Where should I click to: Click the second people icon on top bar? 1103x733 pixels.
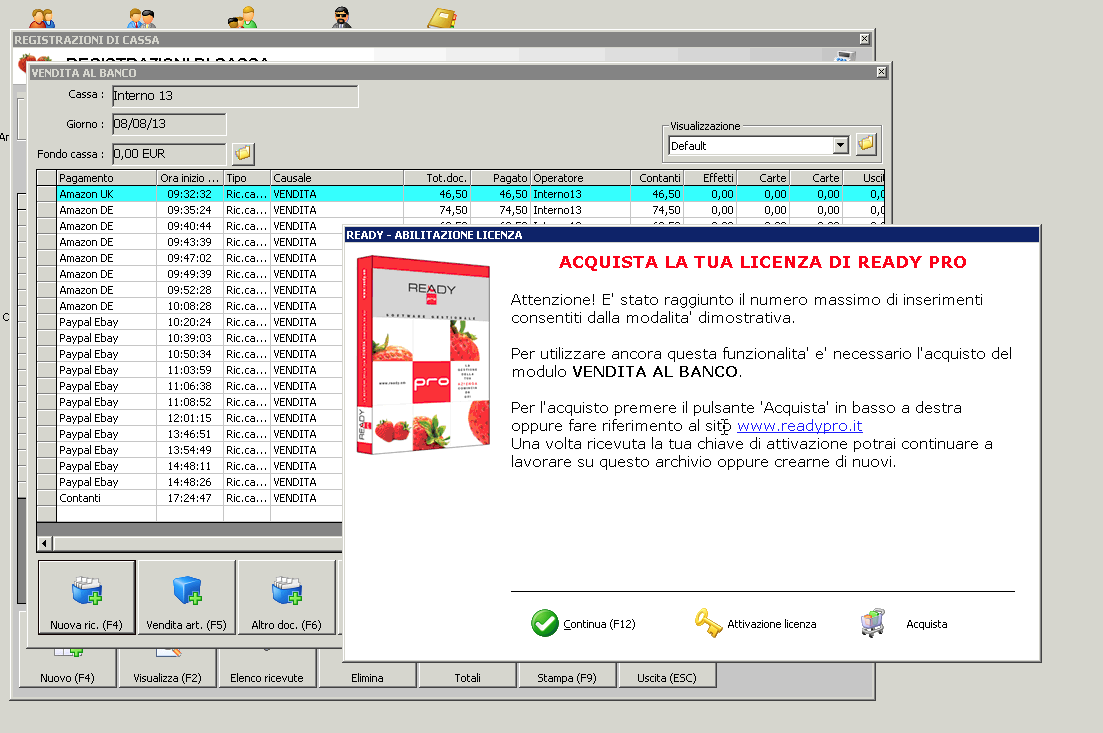[x=142, y=18]
